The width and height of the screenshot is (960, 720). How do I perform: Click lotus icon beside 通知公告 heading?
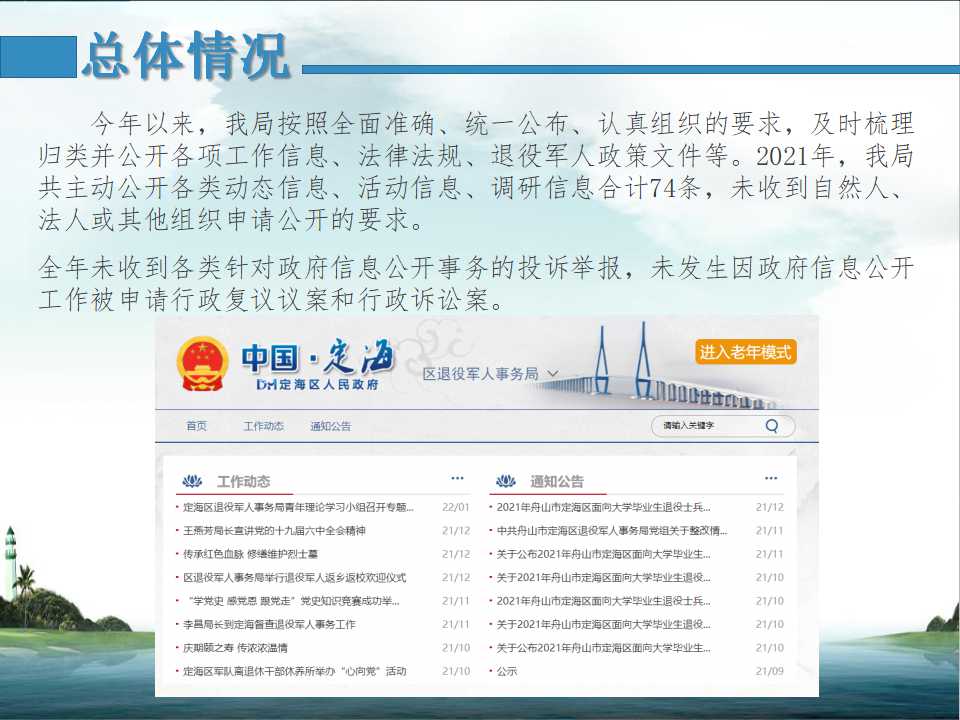point(507,481)
